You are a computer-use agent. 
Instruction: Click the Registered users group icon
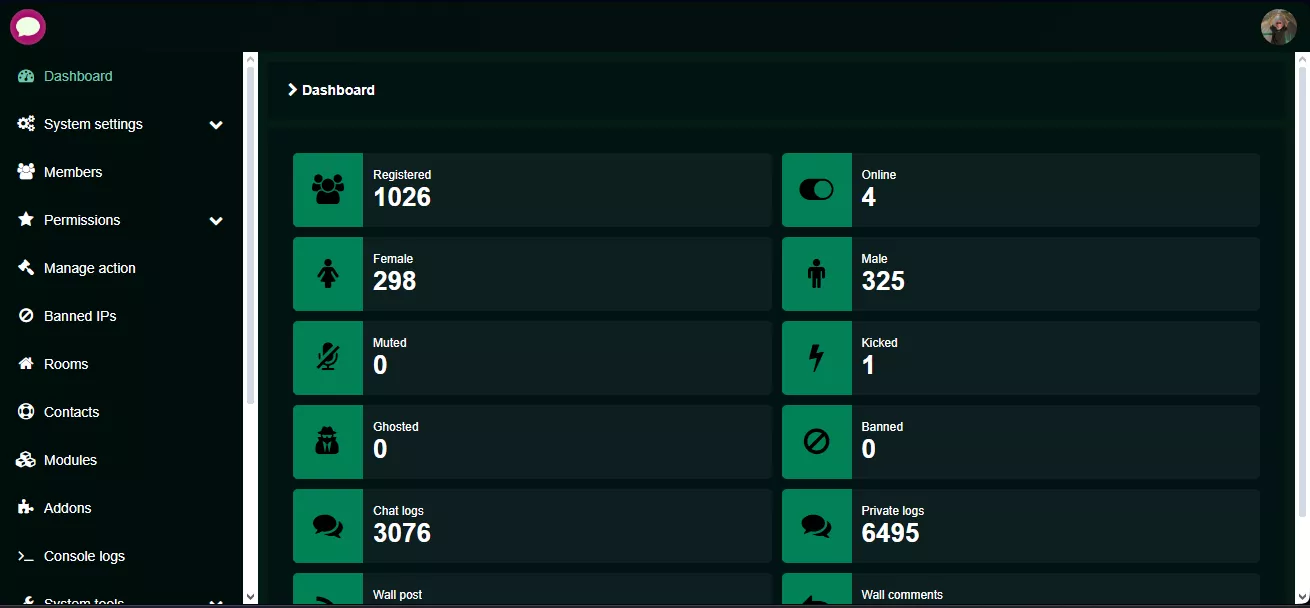click(x=328, y=190)
